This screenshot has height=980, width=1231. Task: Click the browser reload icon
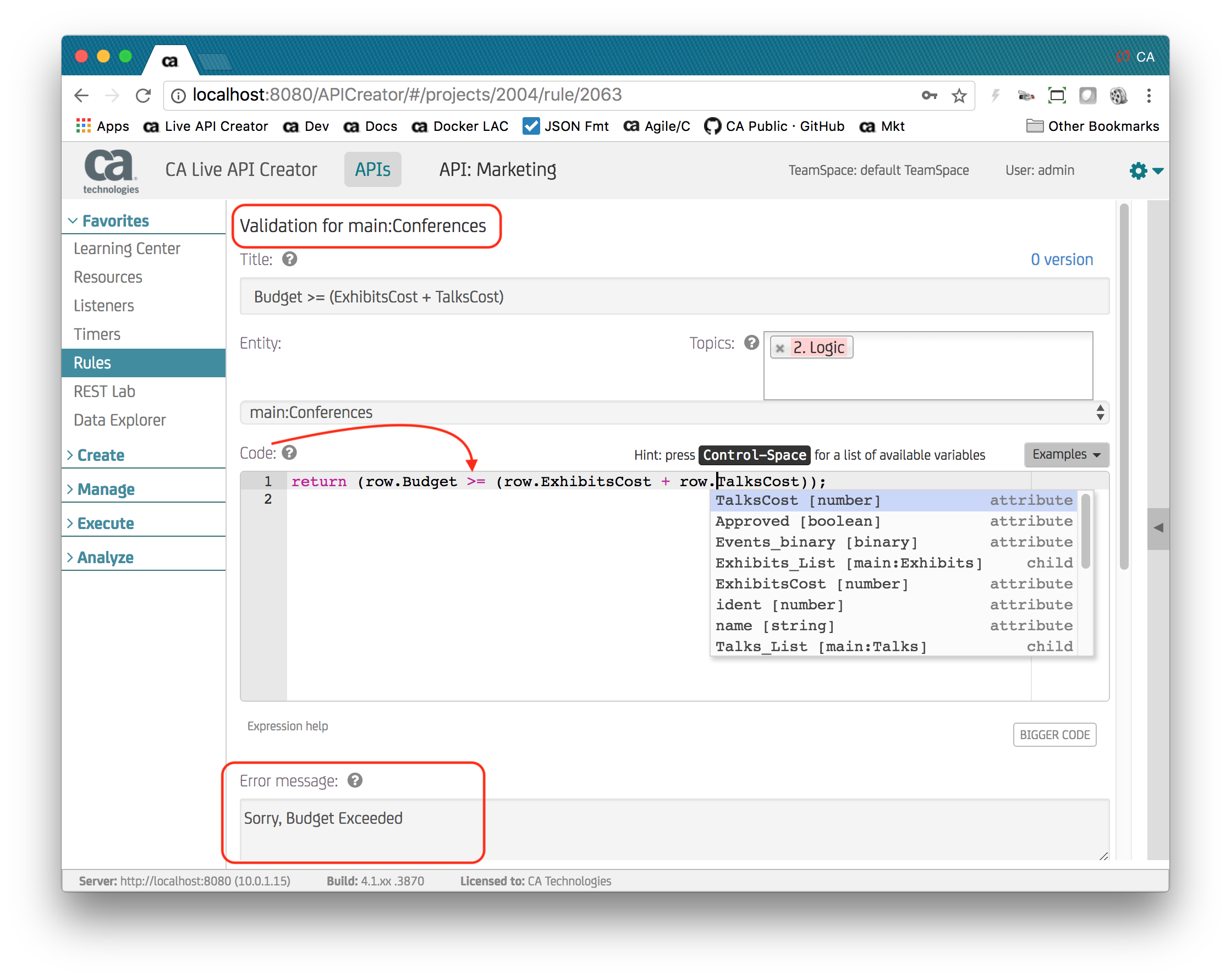point(144,95)
